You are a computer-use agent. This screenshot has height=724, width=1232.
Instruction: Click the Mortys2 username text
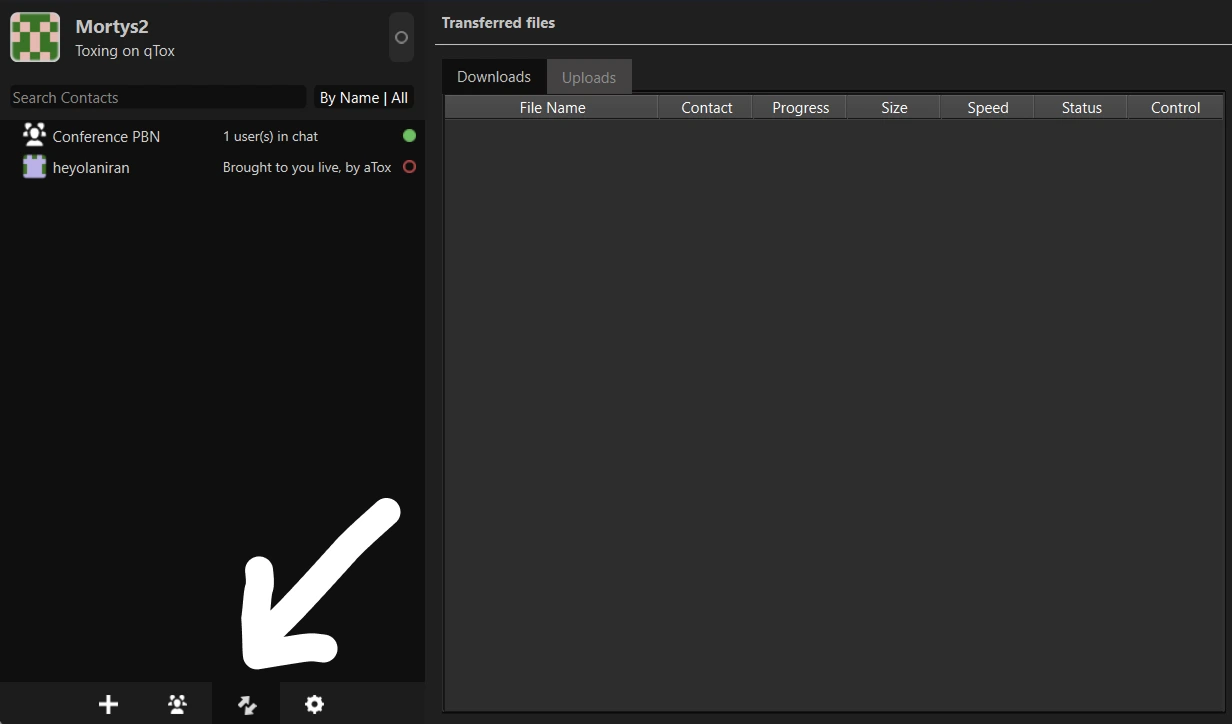(112, 27)
